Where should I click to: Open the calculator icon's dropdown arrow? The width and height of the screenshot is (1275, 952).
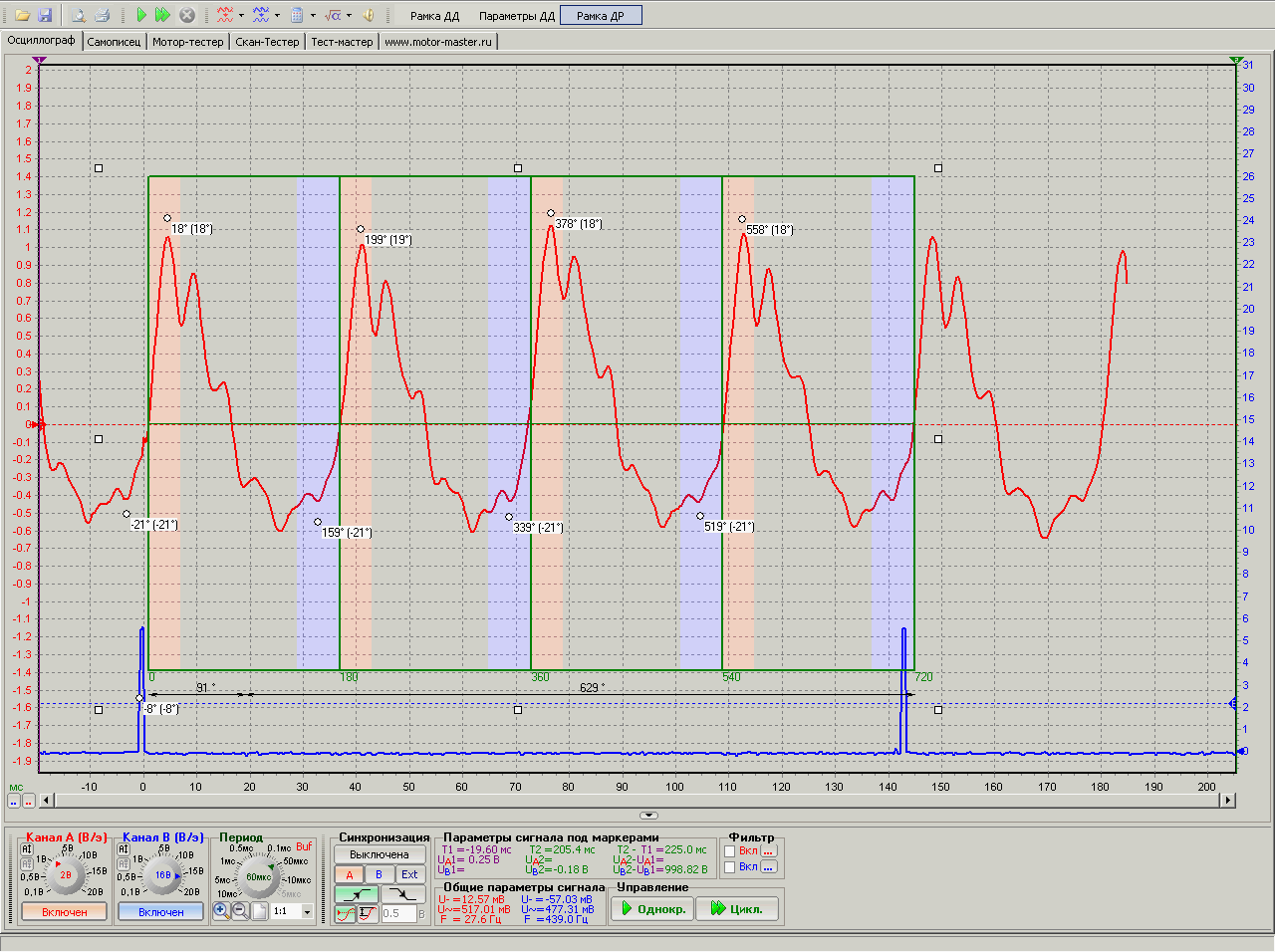pyautogui.click(x=313, y=16)
